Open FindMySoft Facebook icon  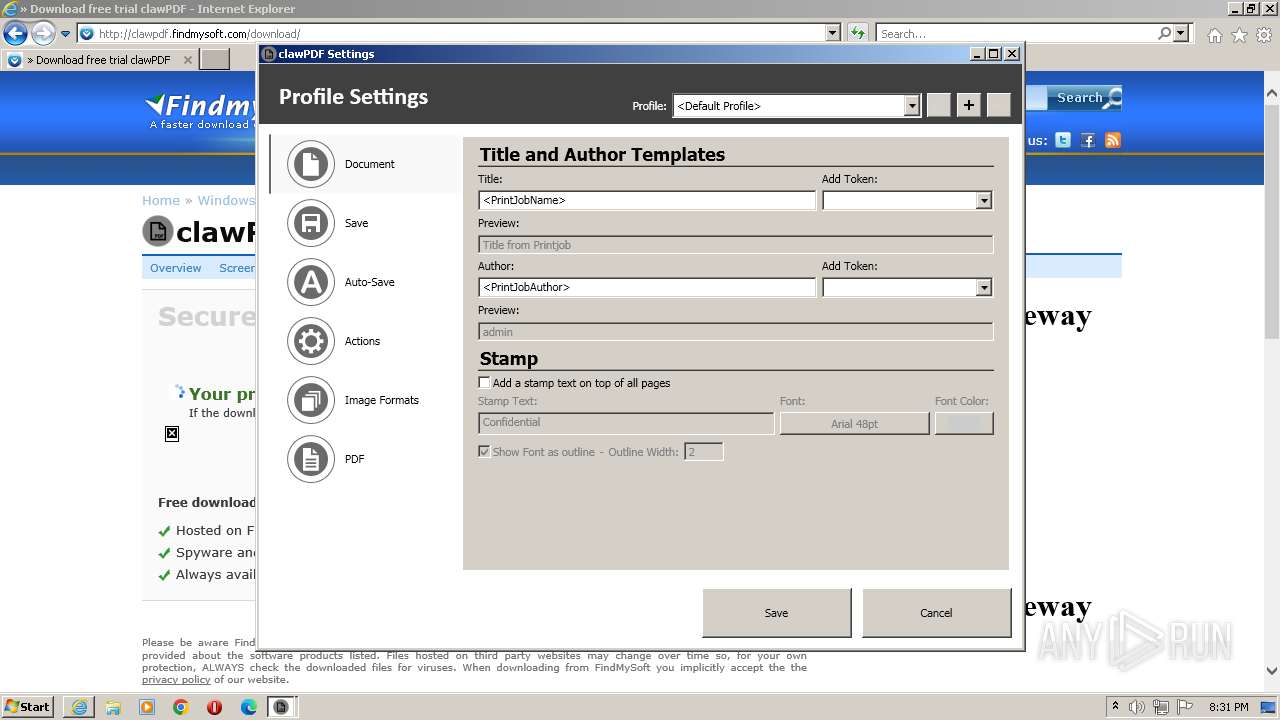coord(1088,140)
